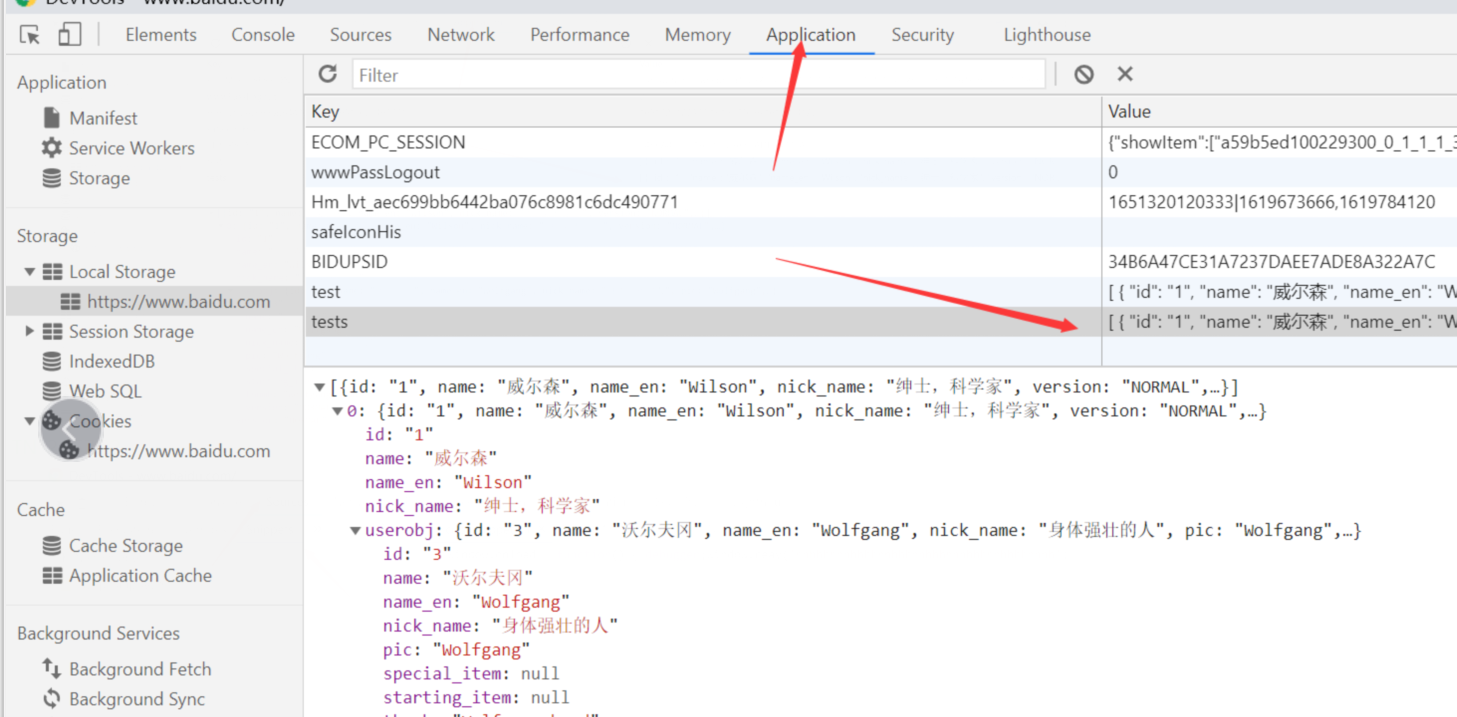Open Manifest in the sidebar
1457x717 pixels.
coord(103,118)
